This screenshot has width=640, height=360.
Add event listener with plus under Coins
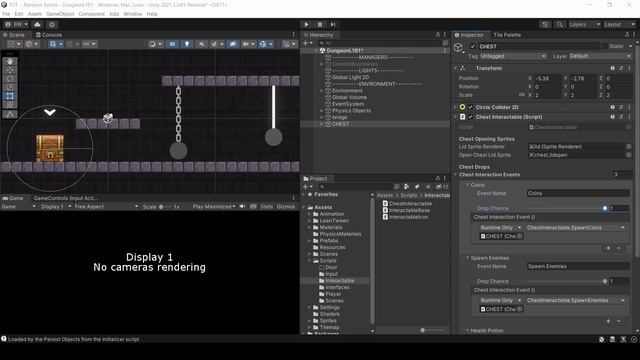(x=608, y=248)
